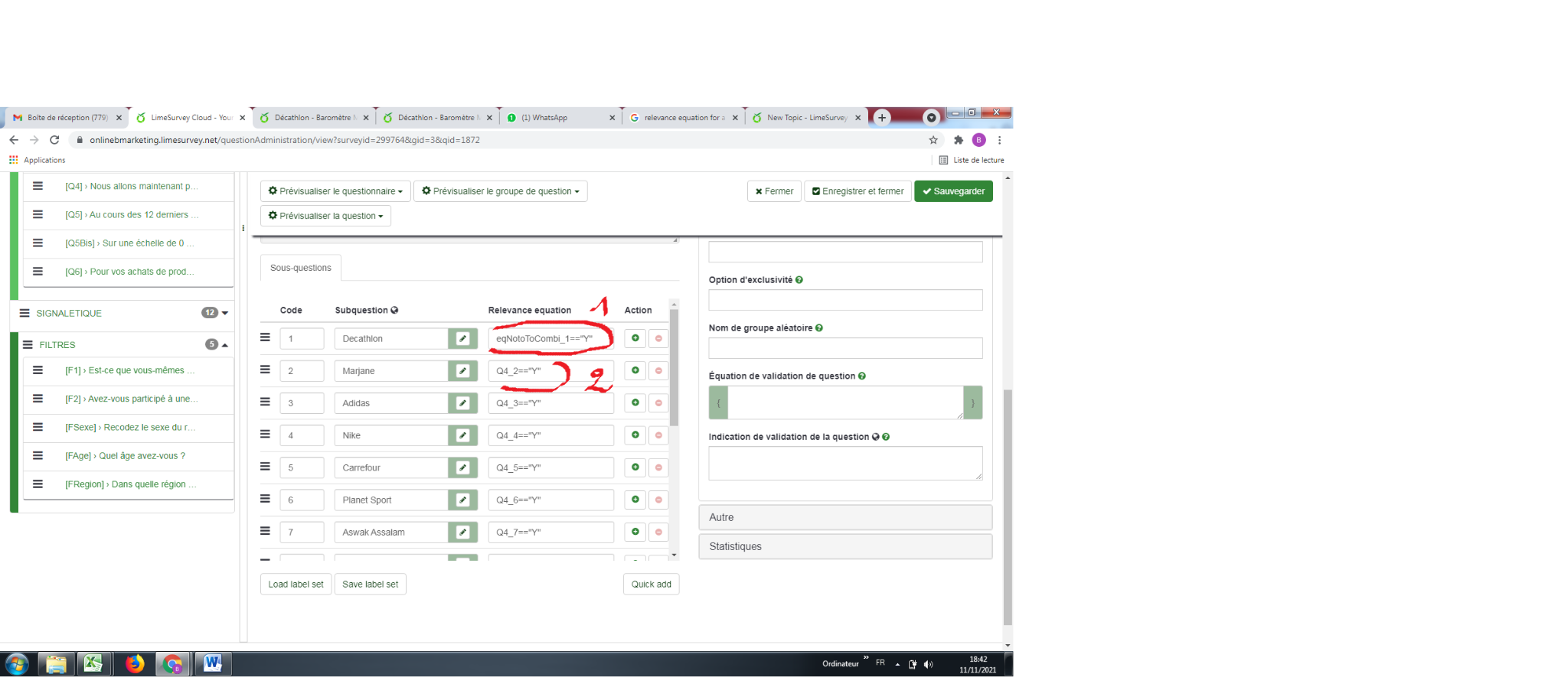Click the edit pencil for Decathlon subquestion
Screen dimensions: 1568x697
click(x=462, y=339)
